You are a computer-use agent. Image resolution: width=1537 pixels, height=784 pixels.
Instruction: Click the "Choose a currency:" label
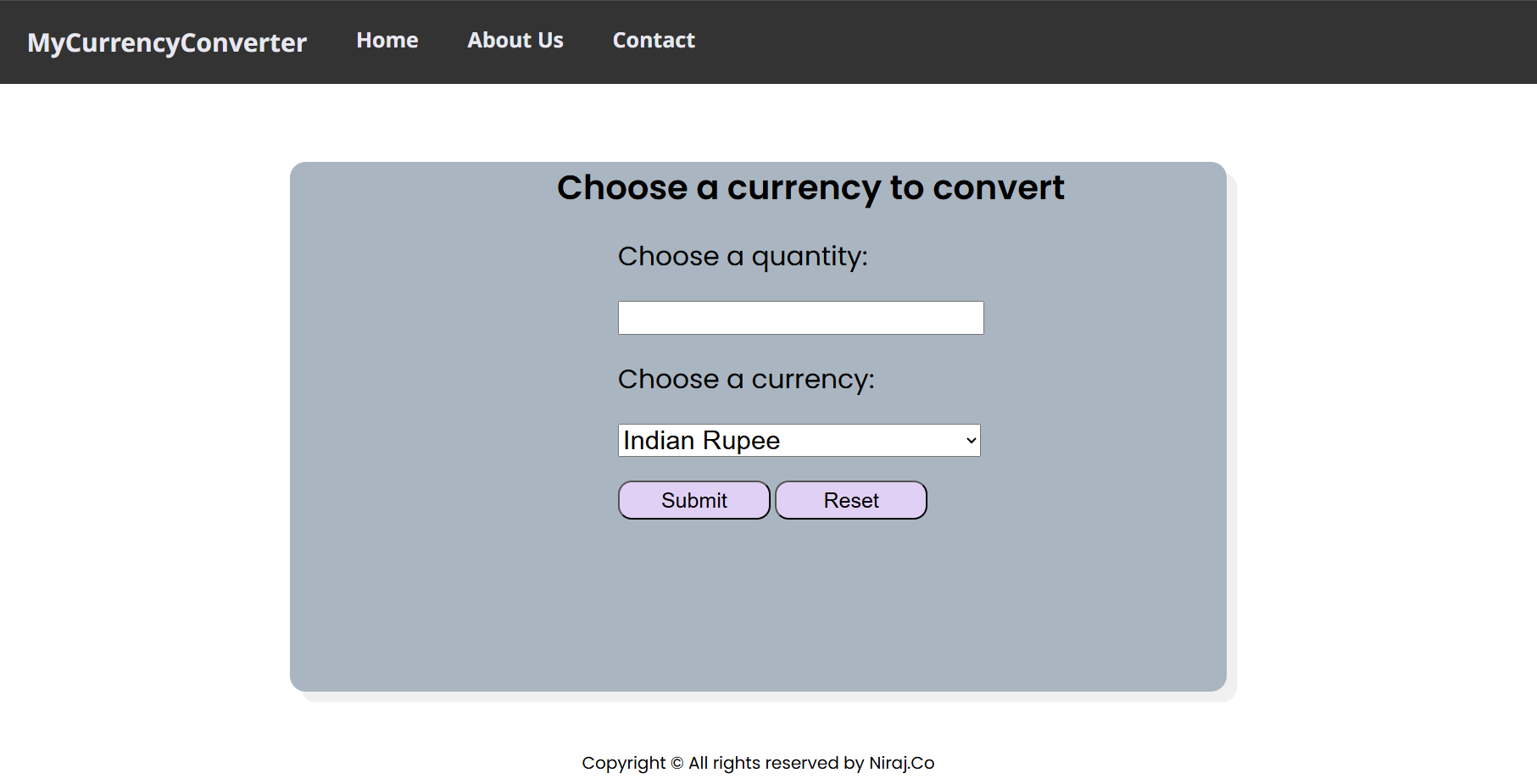coord(746,379)
